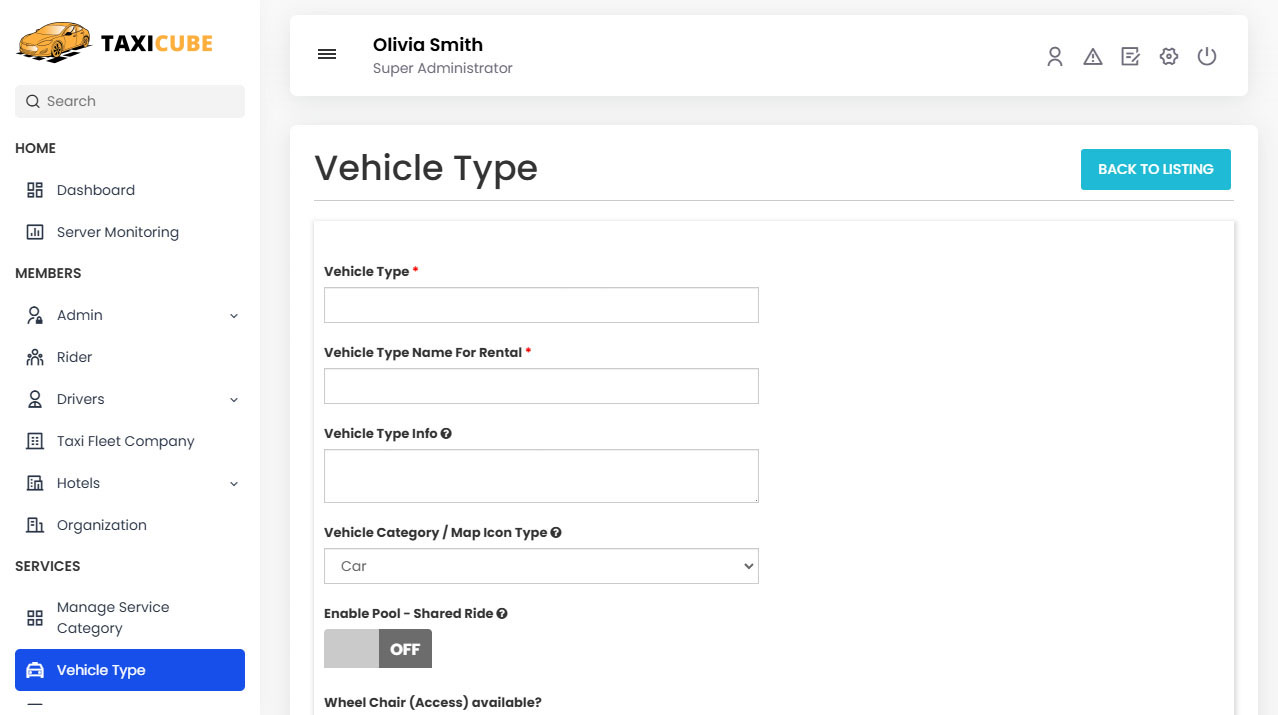Click the Server Monitoring icon

click(x=36, y=231)
